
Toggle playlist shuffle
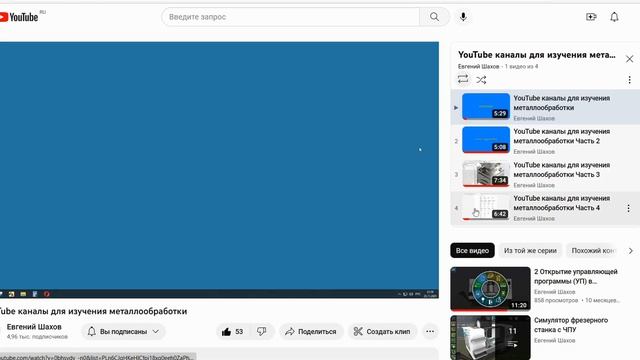click(x=481, y=80)
